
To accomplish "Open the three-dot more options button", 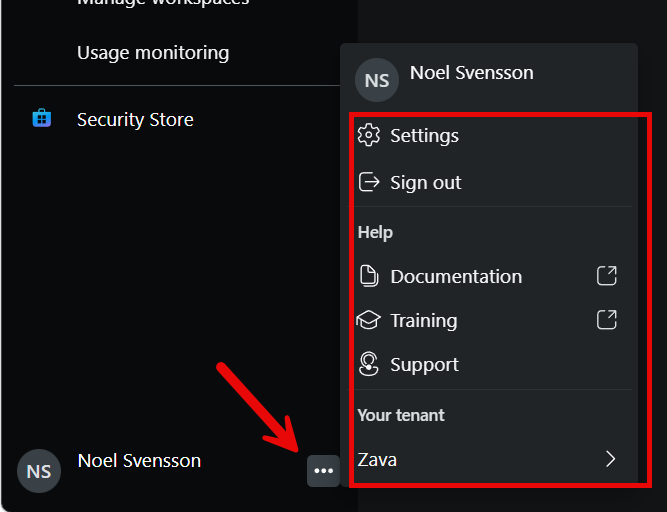I will tap(323, 471).
